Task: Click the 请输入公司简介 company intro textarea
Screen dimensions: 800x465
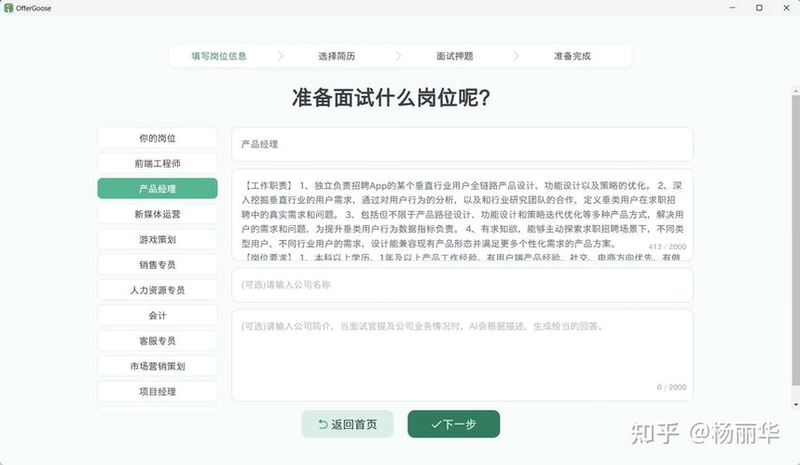Action: tap(462, 355)
